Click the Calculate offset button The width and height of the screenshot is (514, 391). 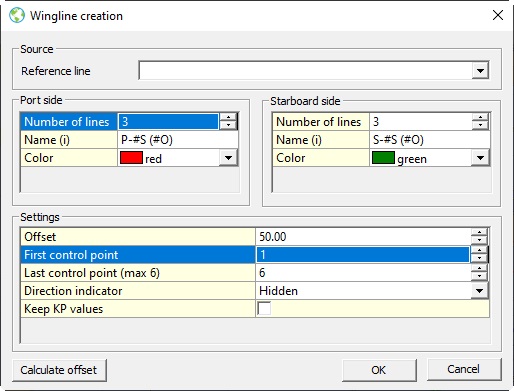point(59,370)
